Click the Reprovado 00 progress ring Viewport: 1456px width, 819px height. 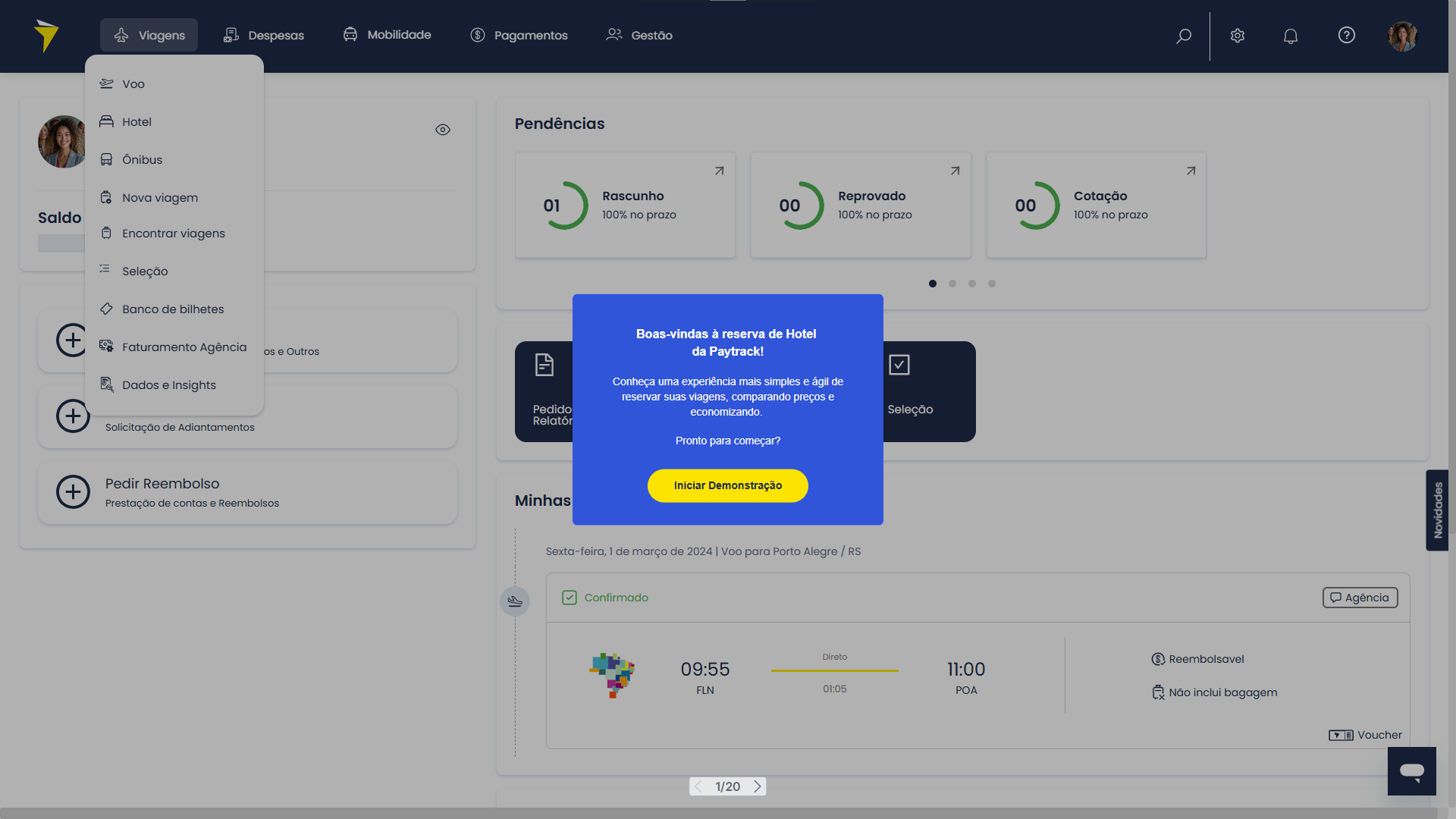[x=799, y=206]
